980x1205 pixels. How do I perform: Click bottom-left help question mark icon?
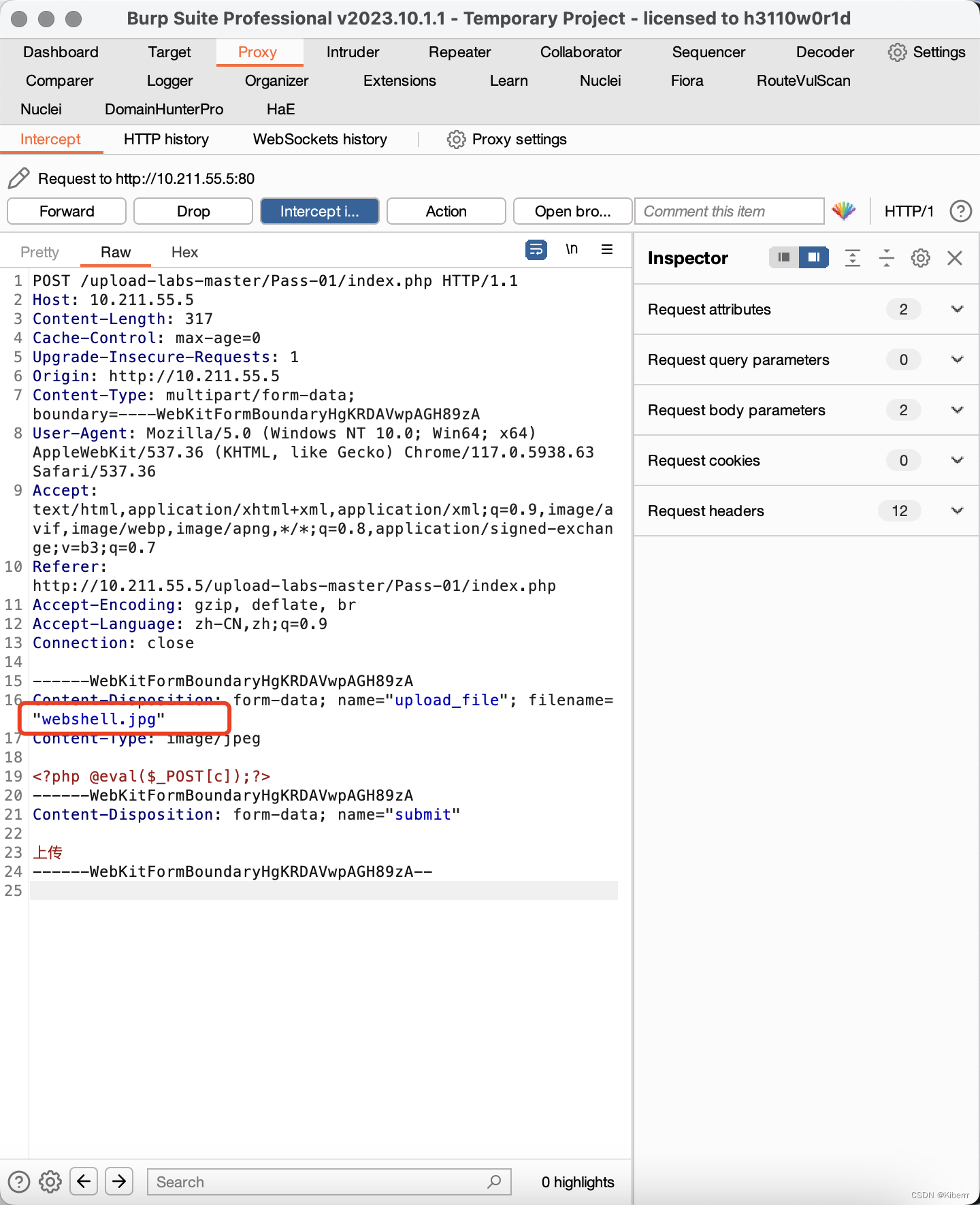tap(18, 1182)
